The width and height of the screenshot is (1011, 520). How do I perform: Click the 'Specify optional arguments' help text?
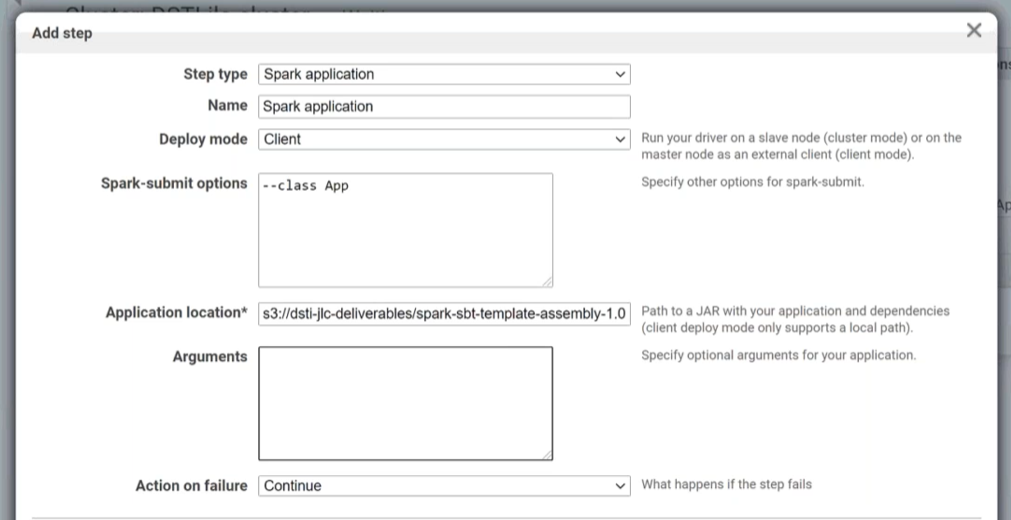[x=778, y=355]
